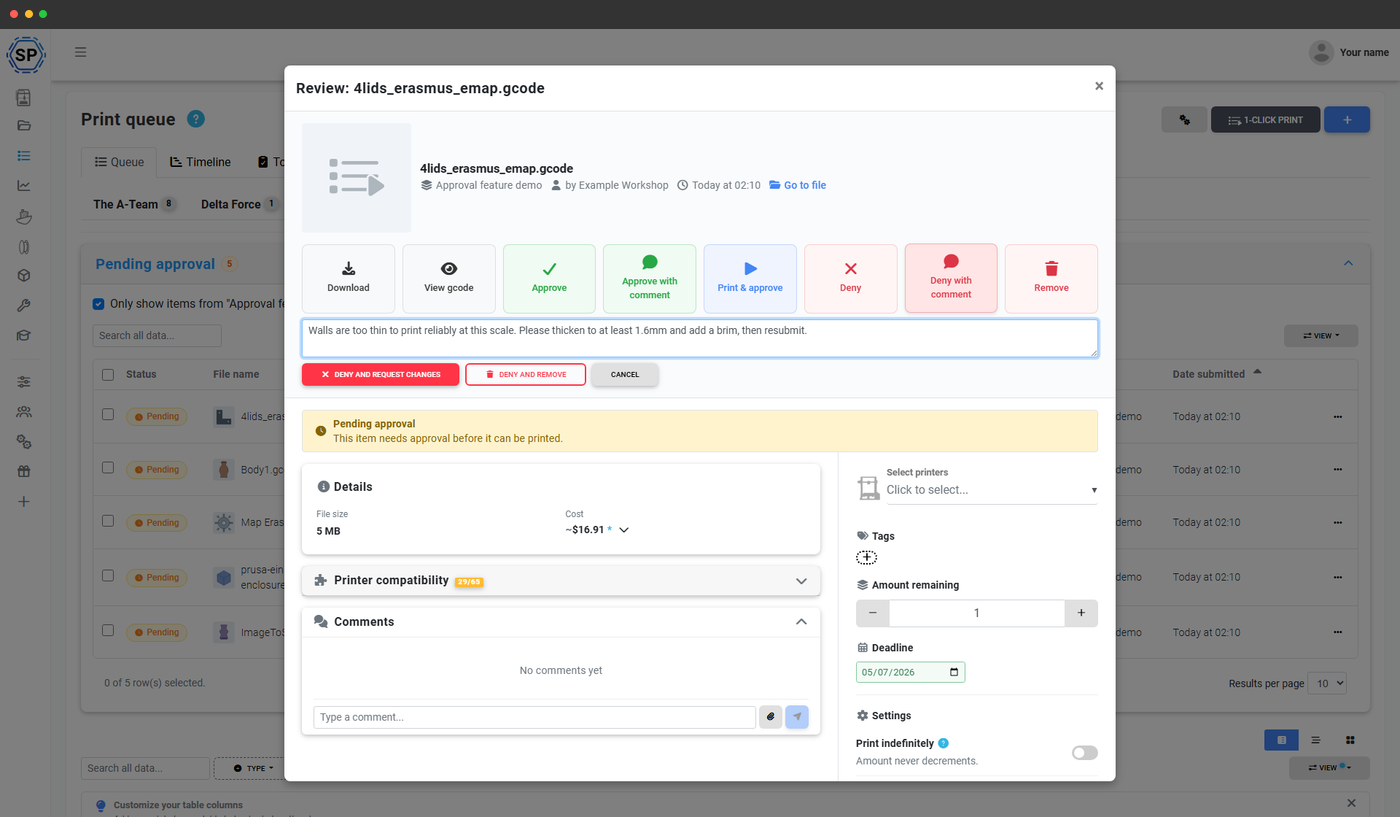
Task: Uncheck Only show items from Approval feature
Action: coord(98,304)
